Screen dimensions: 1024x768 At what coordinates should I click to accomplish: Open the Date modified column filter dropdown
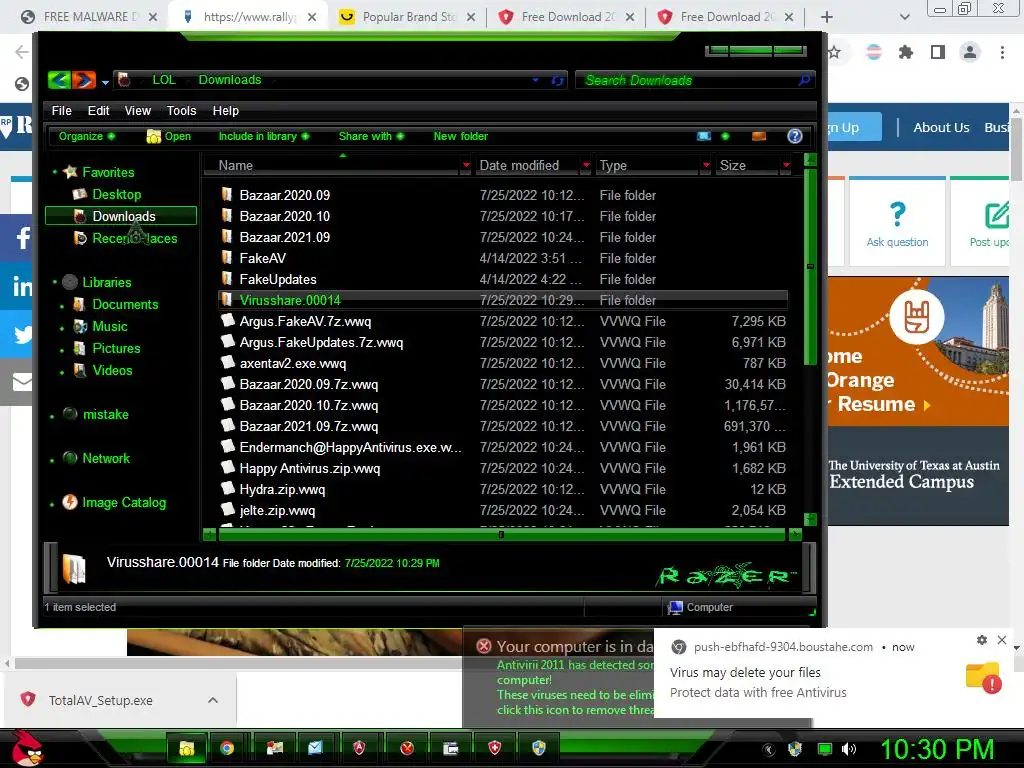tap(586, 165)
